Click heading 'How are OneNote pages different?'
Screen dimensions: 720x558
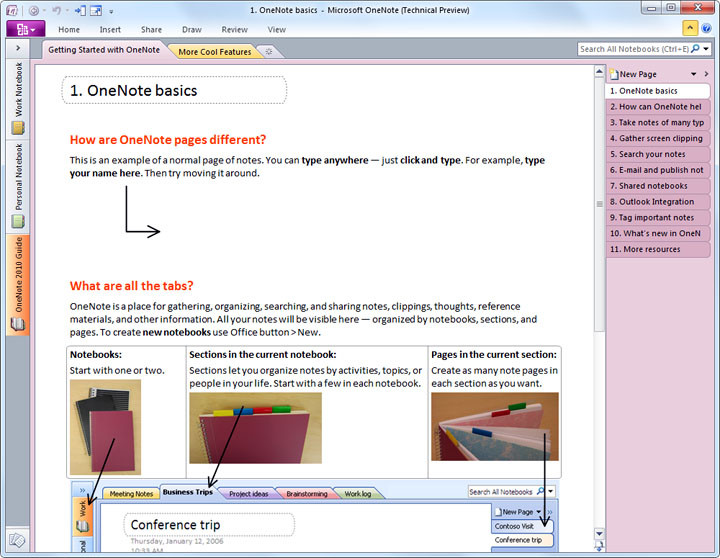[x=168, y=140]
